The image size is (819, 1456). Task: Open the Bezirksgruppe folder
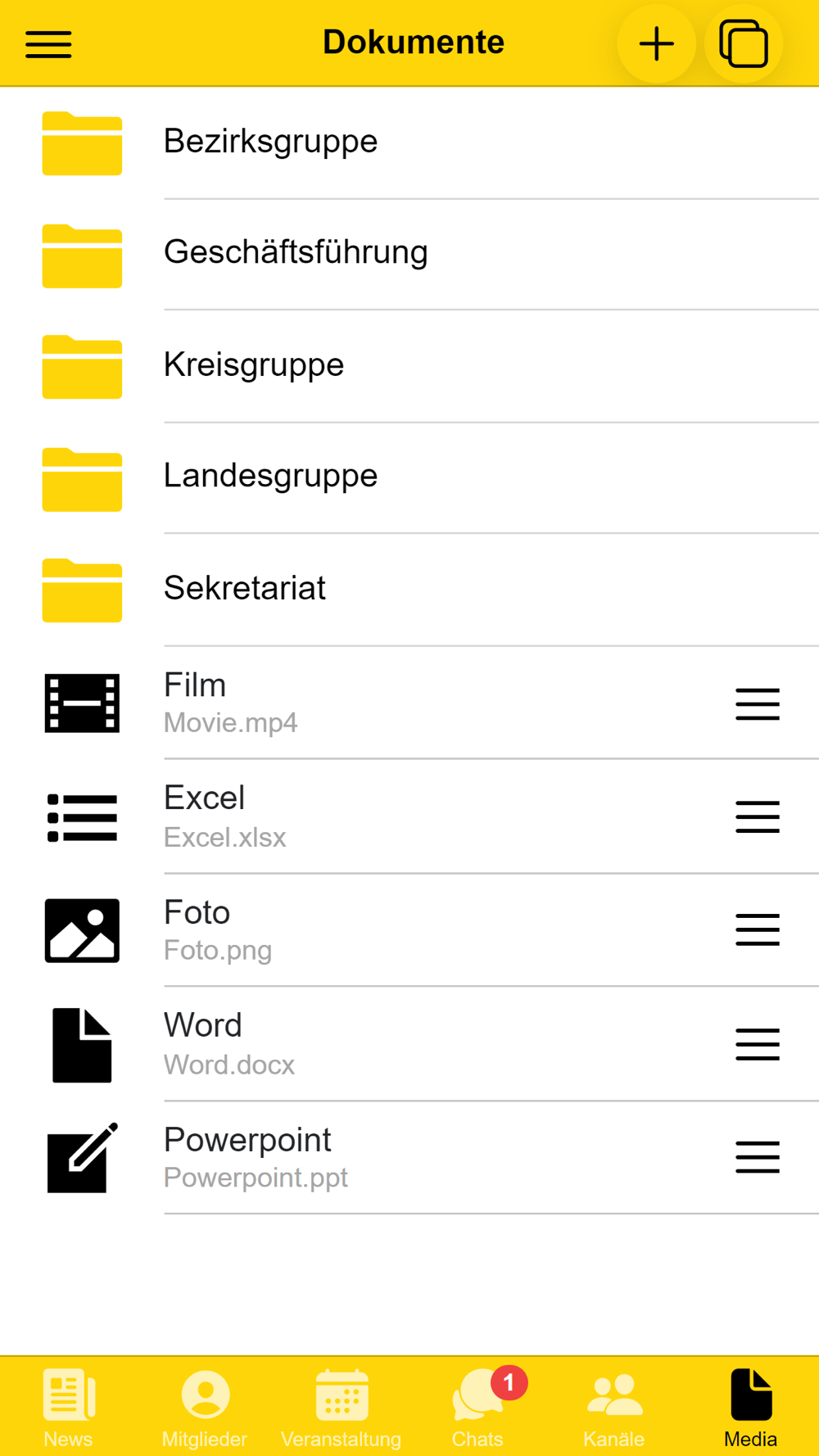pyautogui.click(x=270, y=142)
